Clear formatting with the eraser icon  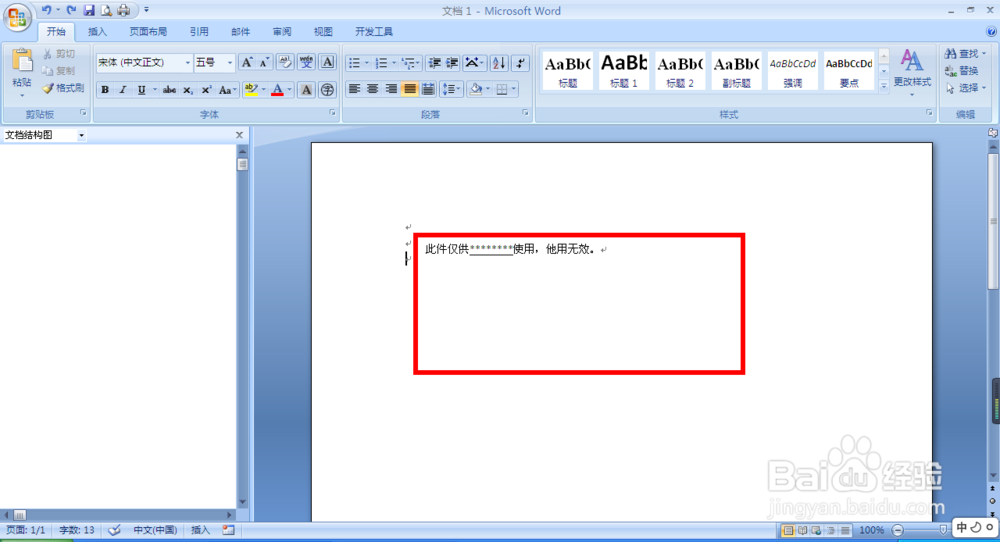click(x=285, y=62)
